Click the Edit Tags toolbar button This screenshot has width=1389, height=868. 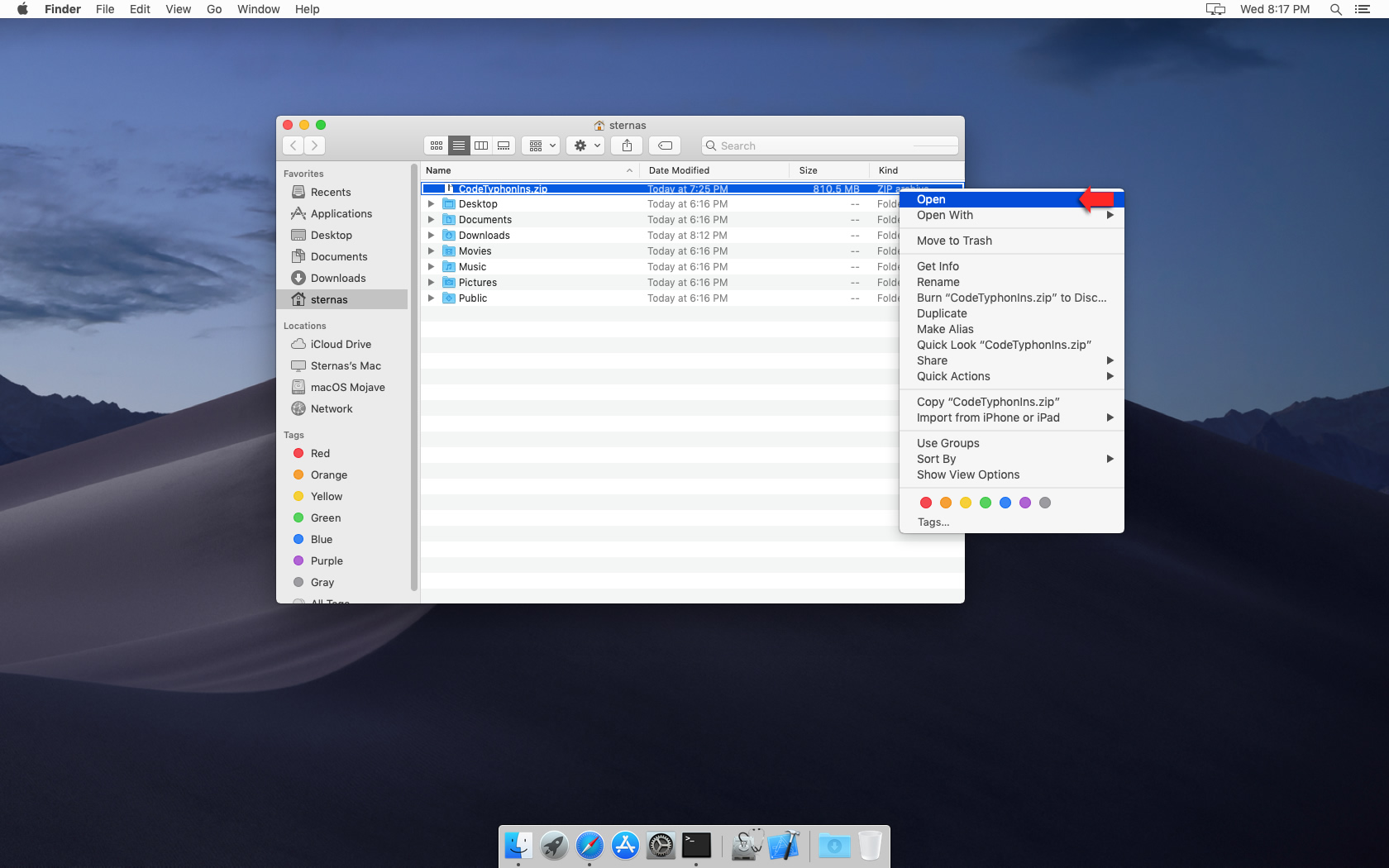click(665, 145)
